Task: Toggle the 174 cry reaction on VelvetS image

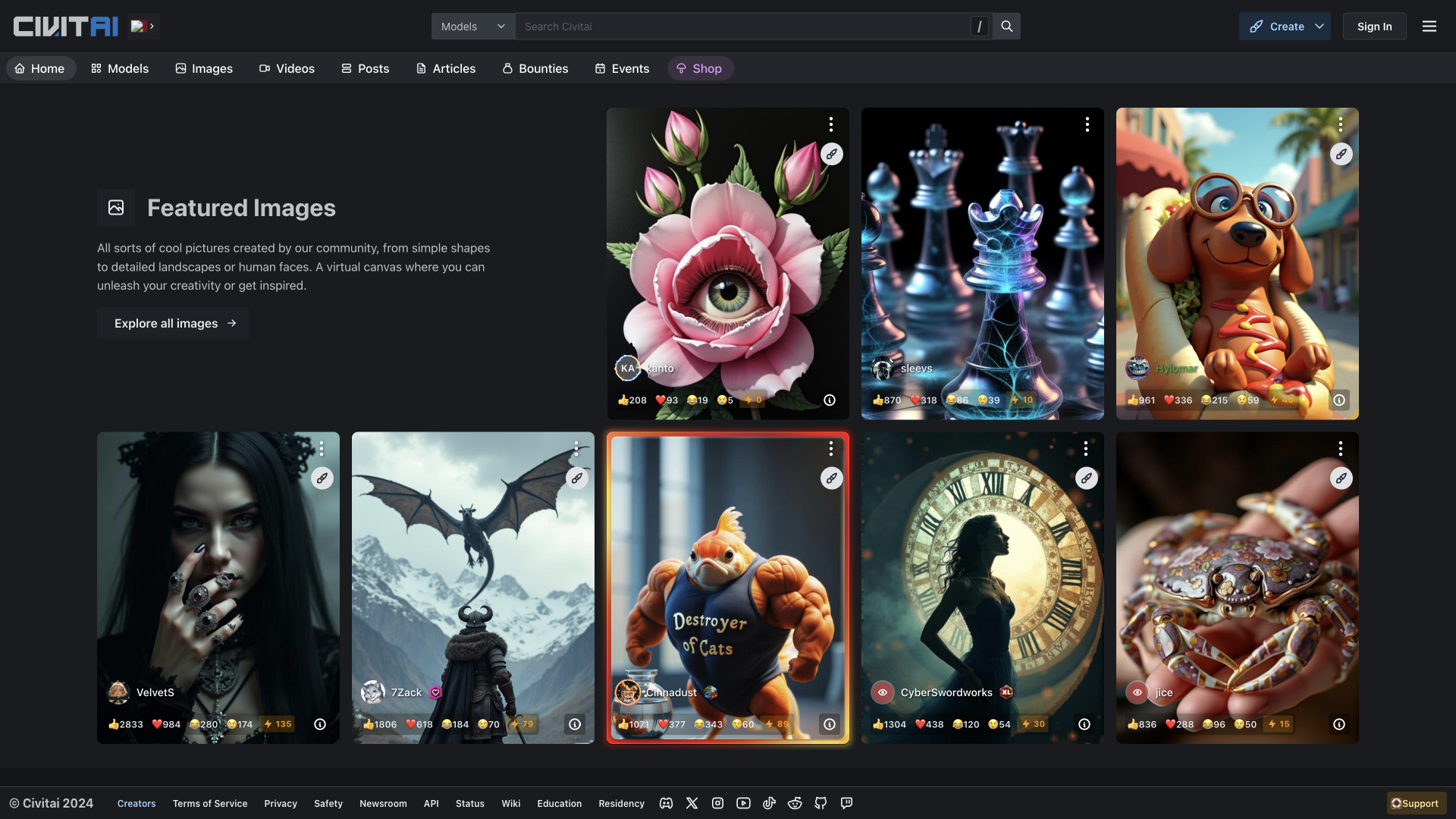Action: coord(240,724)
